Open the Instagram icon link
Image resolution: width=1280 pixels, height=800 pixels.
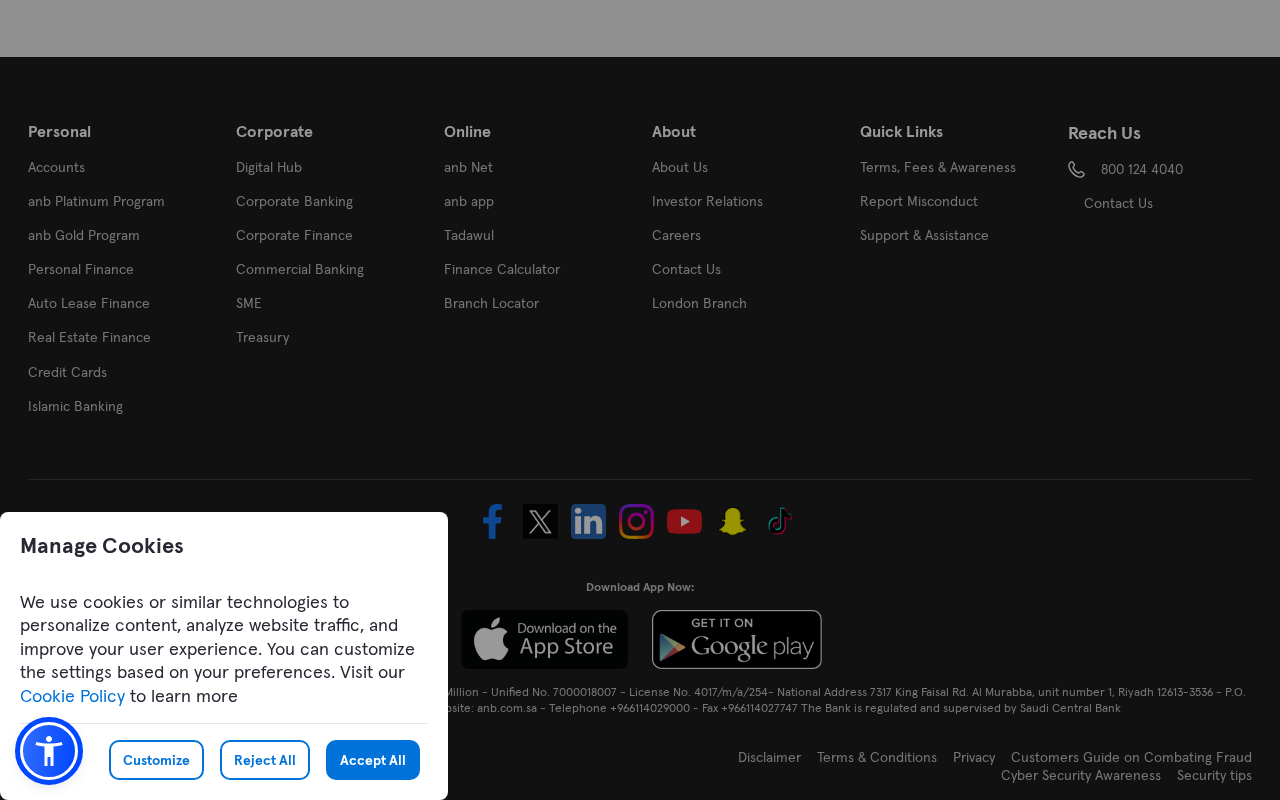(x=636, y=522)
